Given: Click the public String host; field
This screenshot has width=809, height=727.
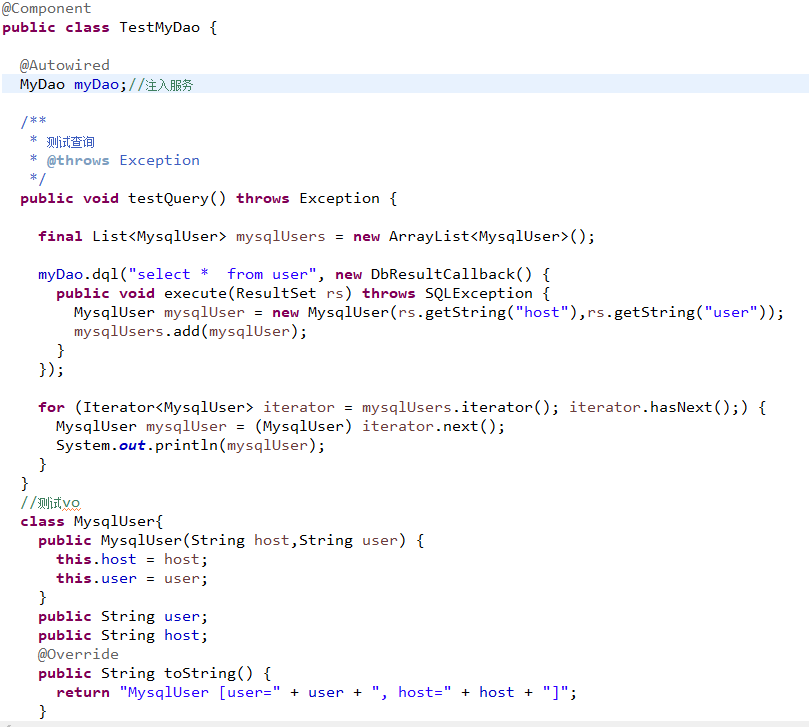Looking at the screenshot, I should (x=123, y=636).
